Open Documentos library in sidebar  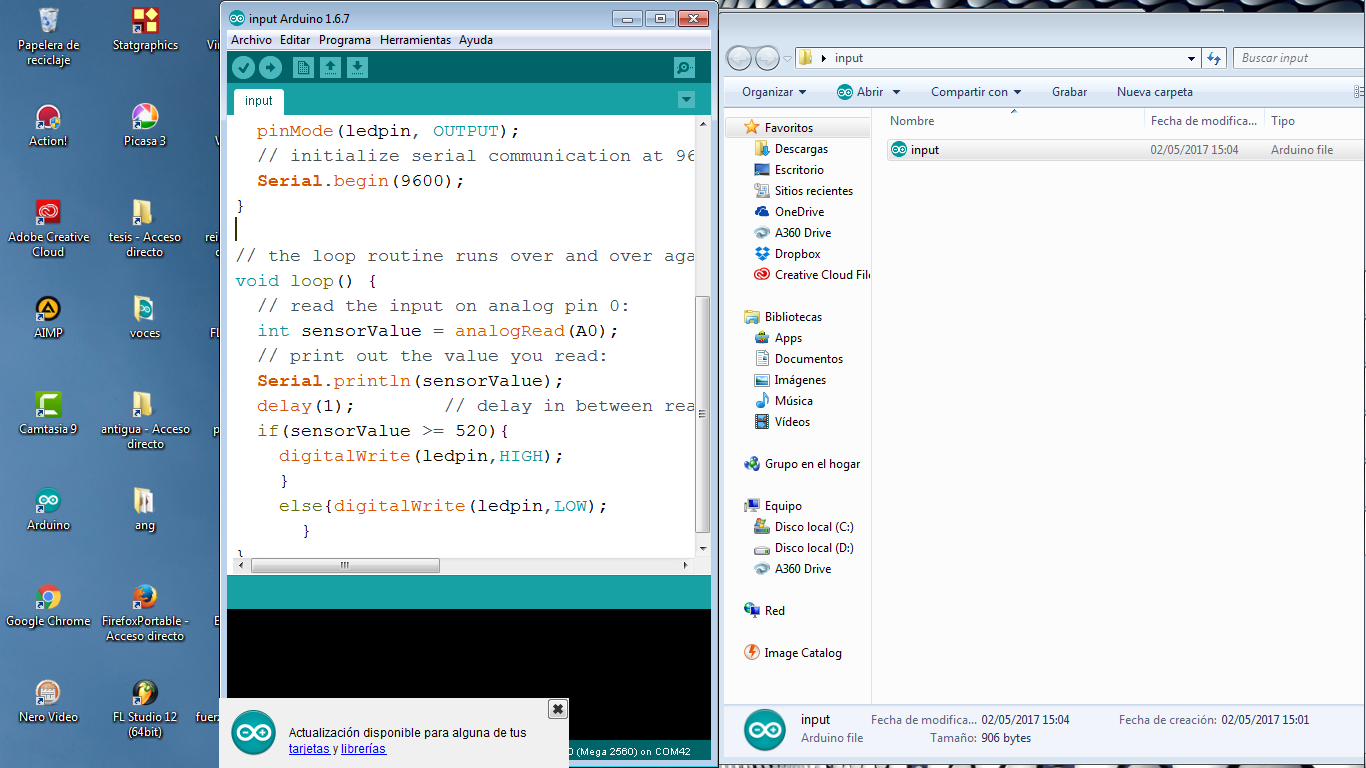[808, 359]
